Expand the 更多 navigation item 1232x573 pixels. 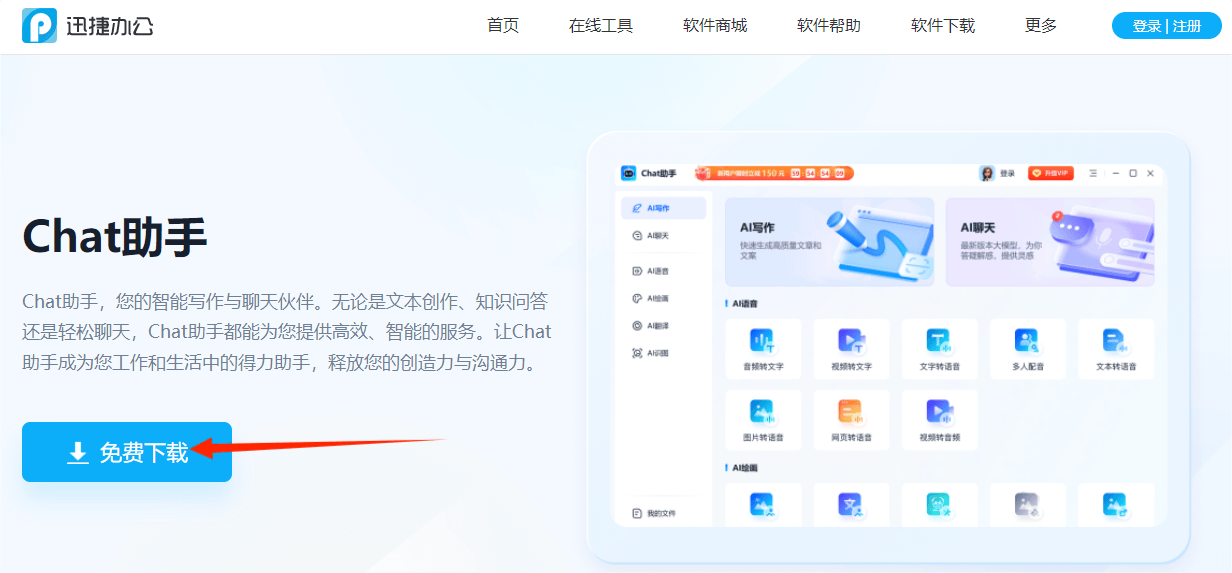1041,26
